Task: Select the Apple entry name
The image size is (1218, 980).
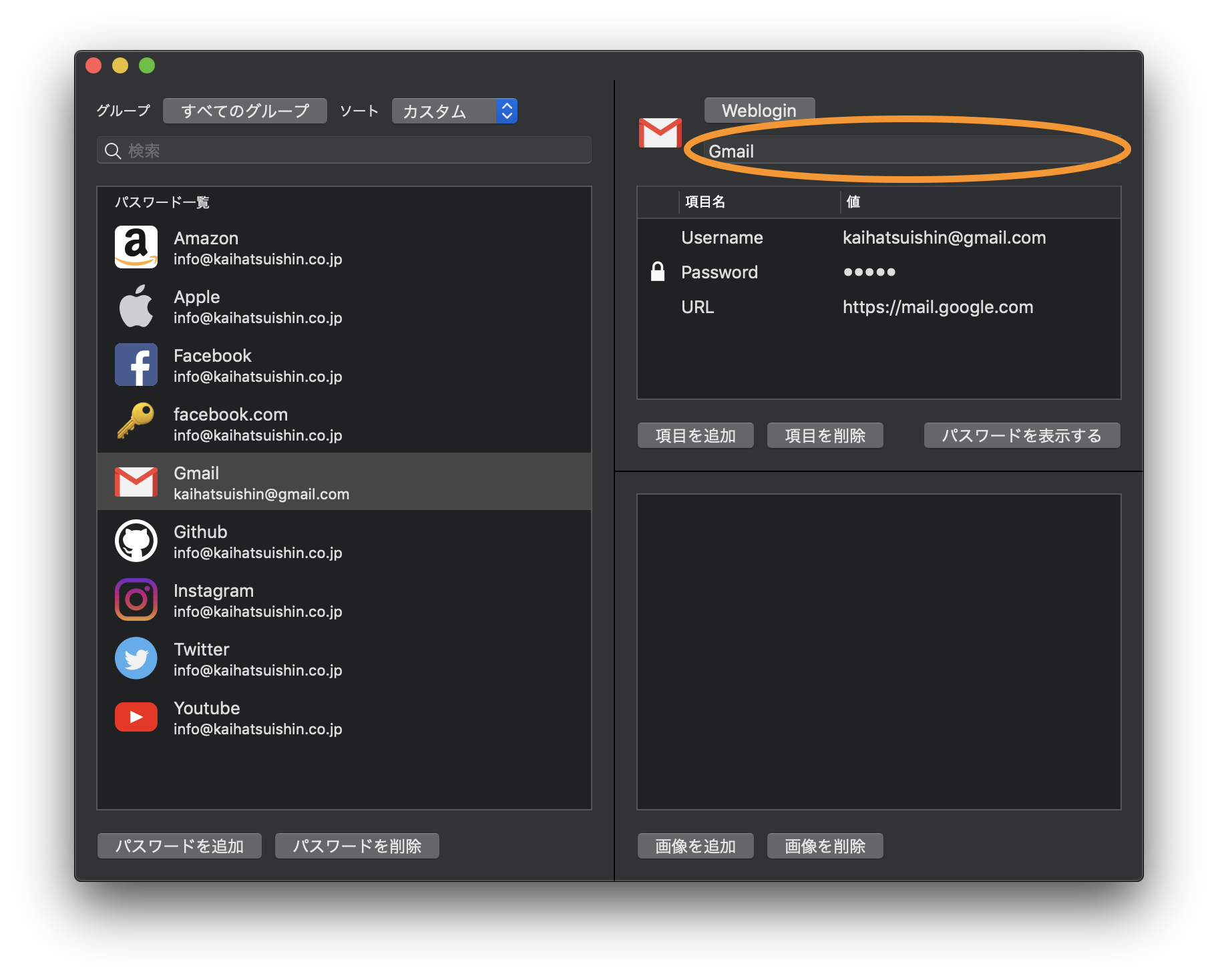Action: point(196,297)
